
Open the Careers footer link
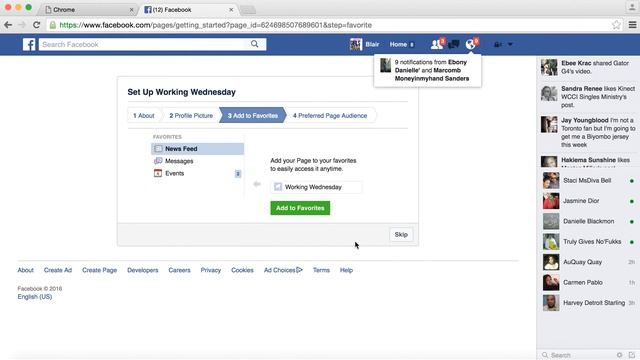(179, 270)
